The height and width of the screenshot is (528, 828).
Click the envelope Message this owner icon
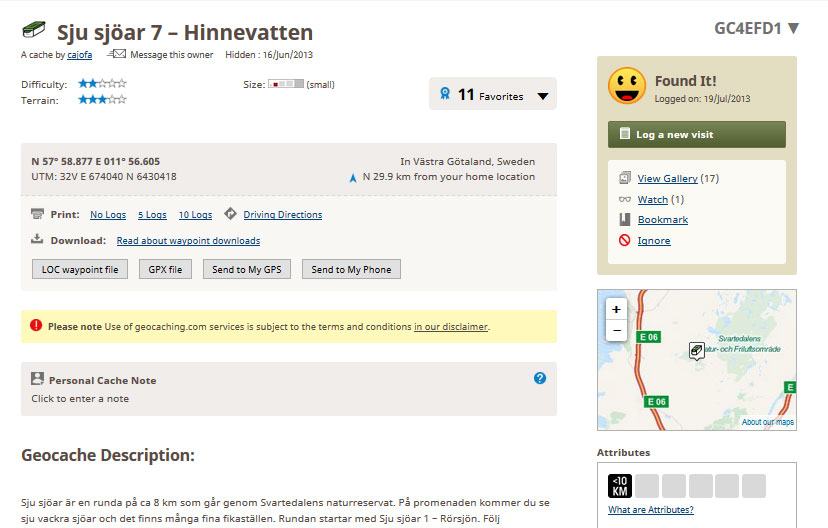[x=117, y=54]
